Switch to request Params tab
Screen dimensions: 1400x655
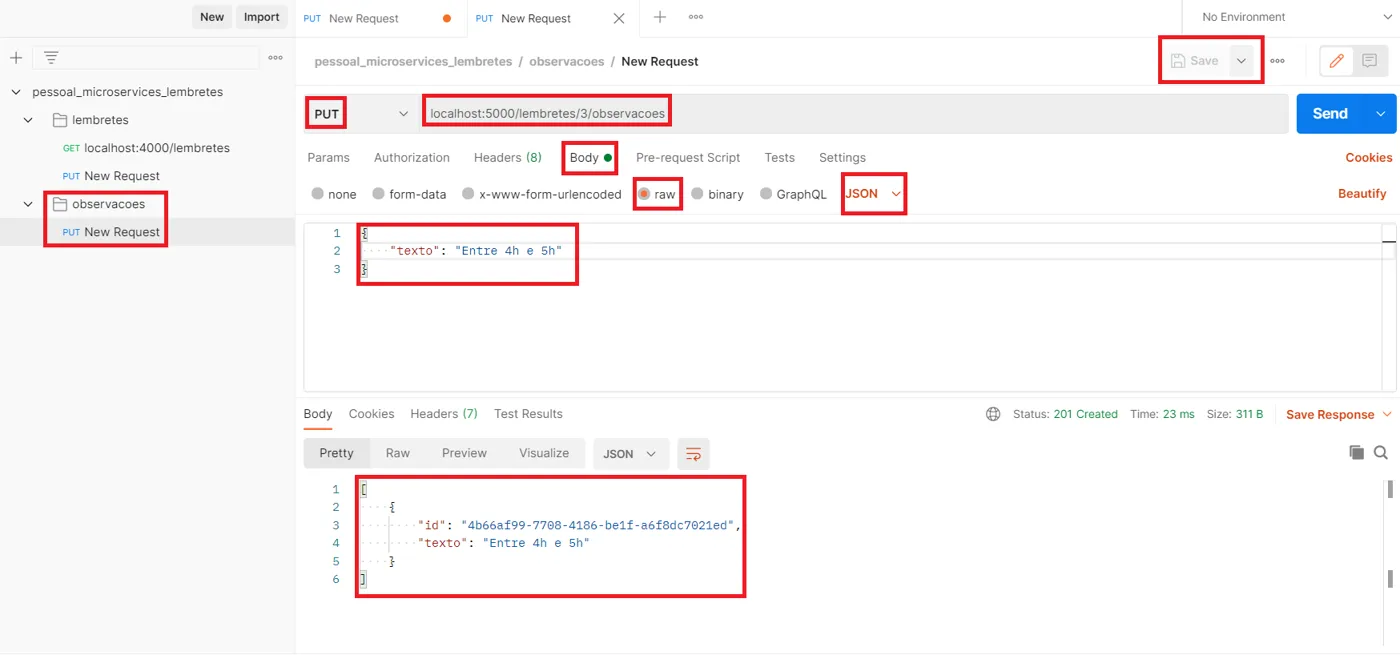(328, 158)
